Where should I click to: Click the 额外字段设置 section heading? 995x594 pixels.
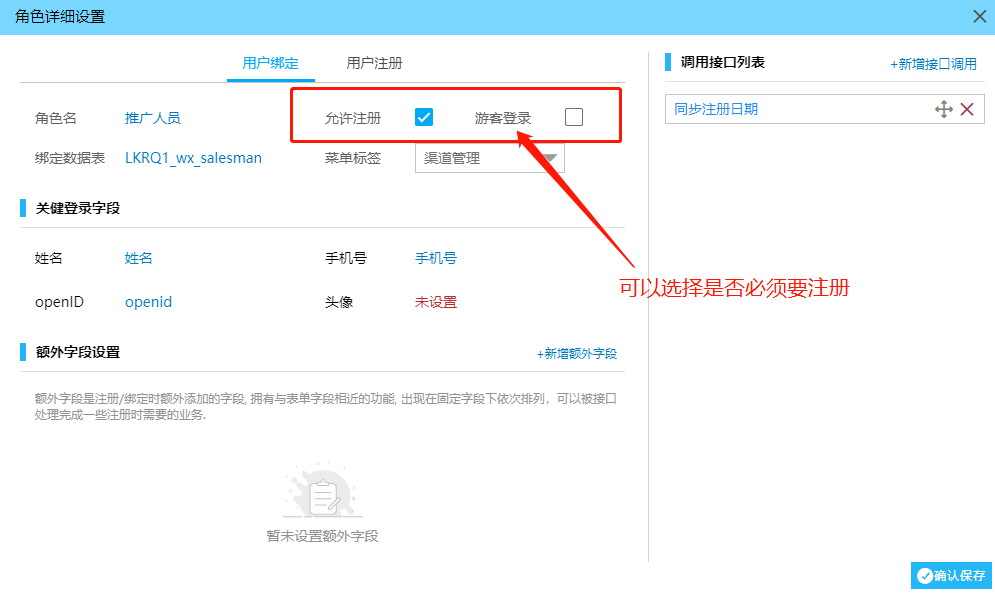(x=78, y=352)
